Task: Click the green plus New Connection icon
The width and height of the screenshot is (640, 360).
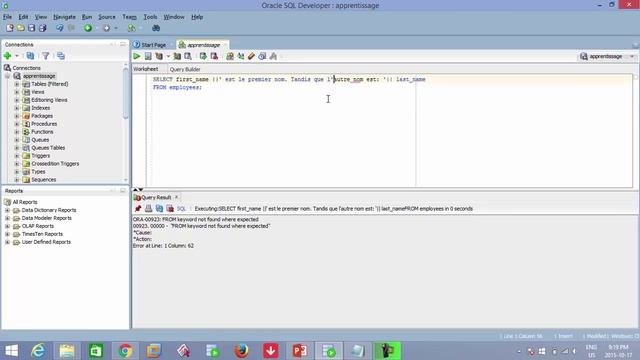Action: point(7,56)
